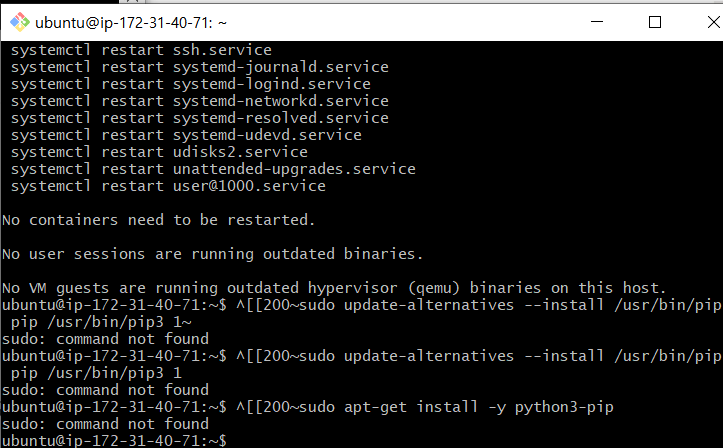Screen dimensions: 723x448
Task: Maximize the terminal window
Action: (x=655, y=22)
